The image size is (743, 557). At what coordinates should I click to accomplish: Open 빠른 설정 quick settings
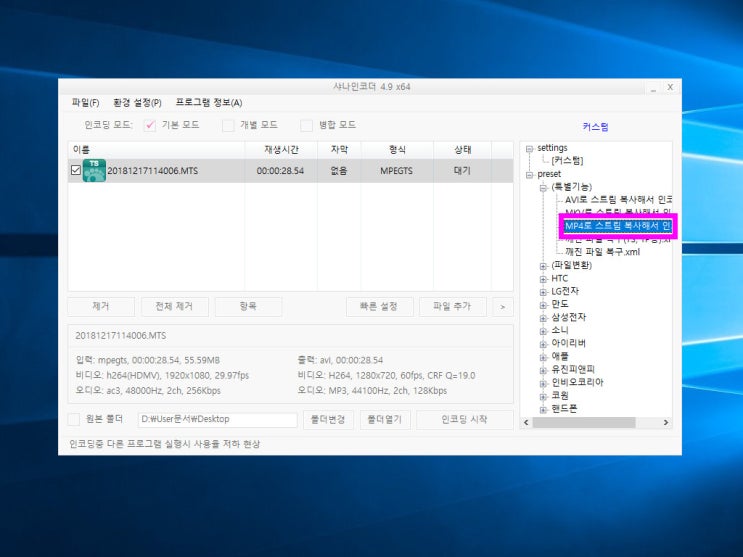(379, 306)
